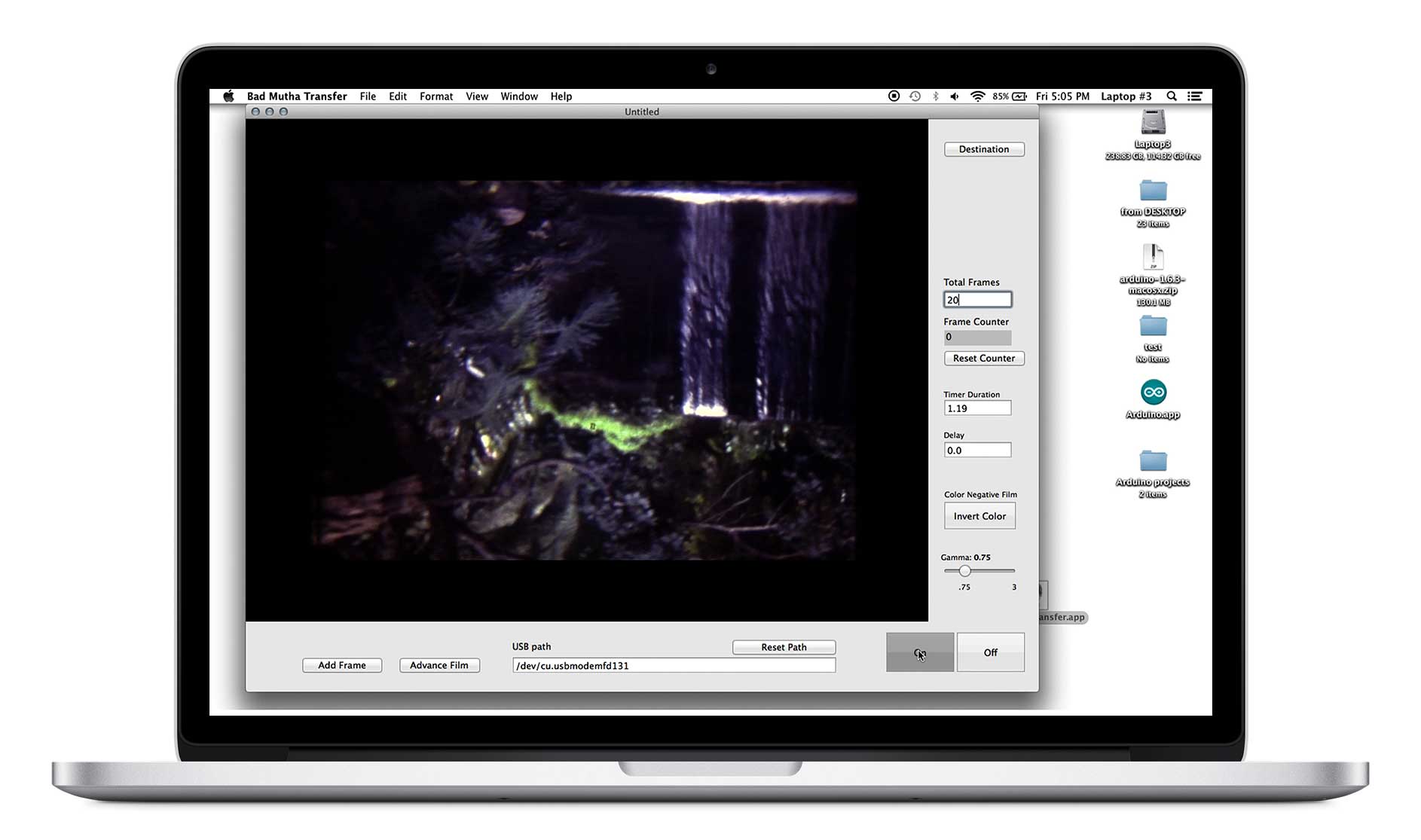Toggle Invert Color for negative film

tap(979, 515)
